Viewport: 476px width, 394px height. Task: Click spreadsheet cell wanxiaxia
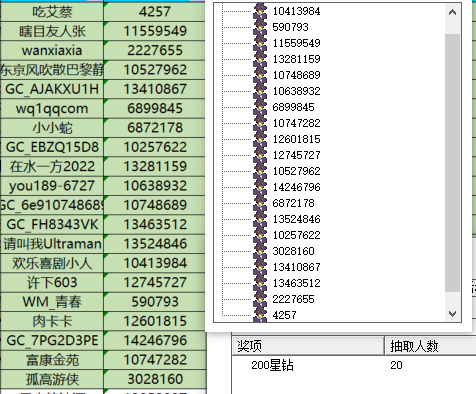[x=52, y=50]
